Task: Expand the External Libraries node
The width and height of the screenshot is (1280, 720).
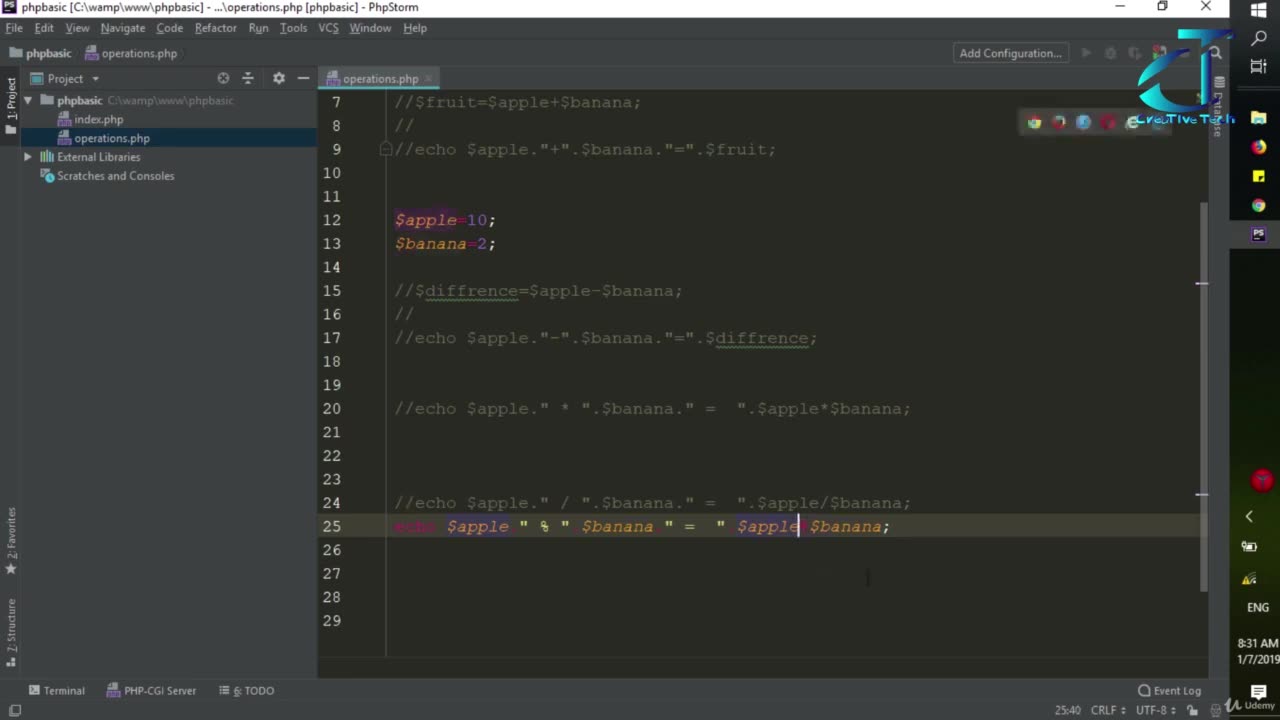Action: point(28,157)
